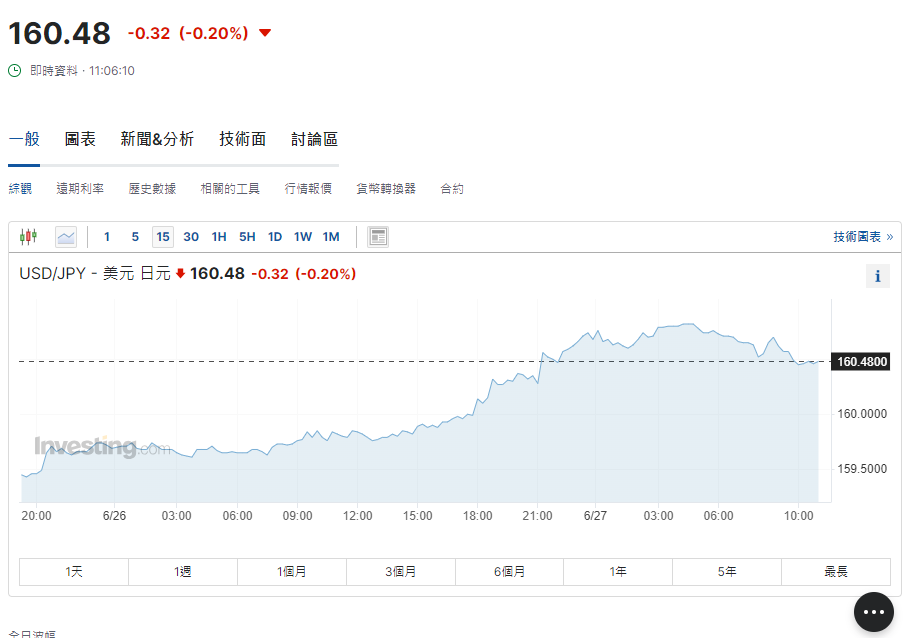Select the 1個月 time range
Screen dimensions: 918x638
click(292, 572)
